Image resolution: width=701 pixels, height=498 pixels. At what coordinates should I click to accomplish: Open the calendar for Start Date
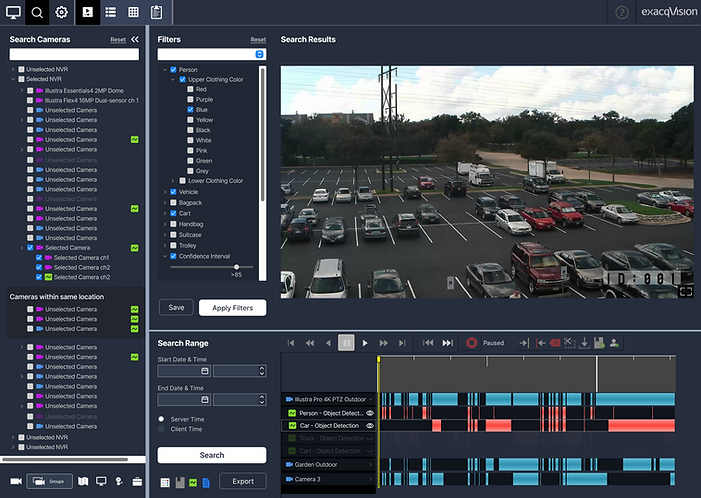[205, 371]
